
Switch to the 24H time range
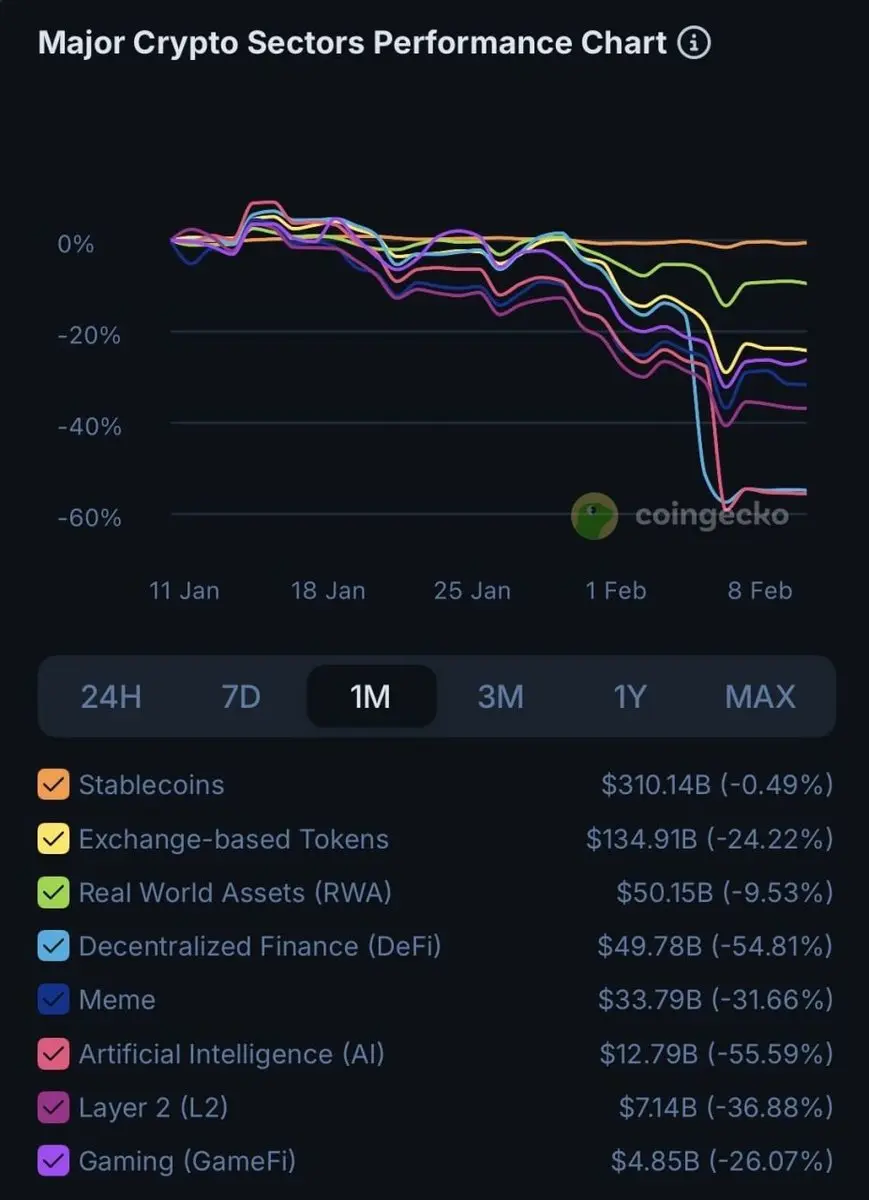point(111,696)
